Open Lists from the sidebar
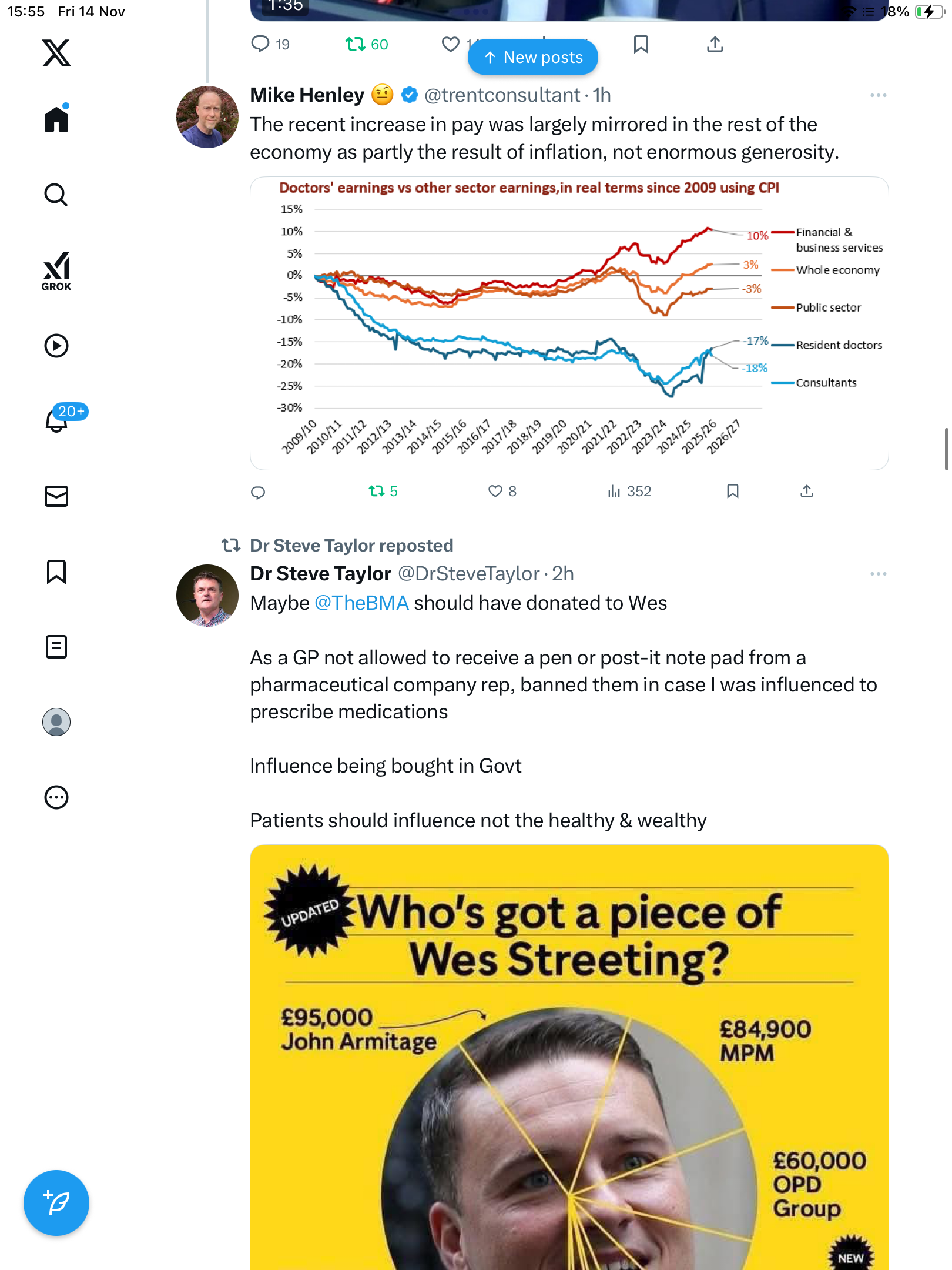Screen dimensions: 952x1270 pos(56,647)
